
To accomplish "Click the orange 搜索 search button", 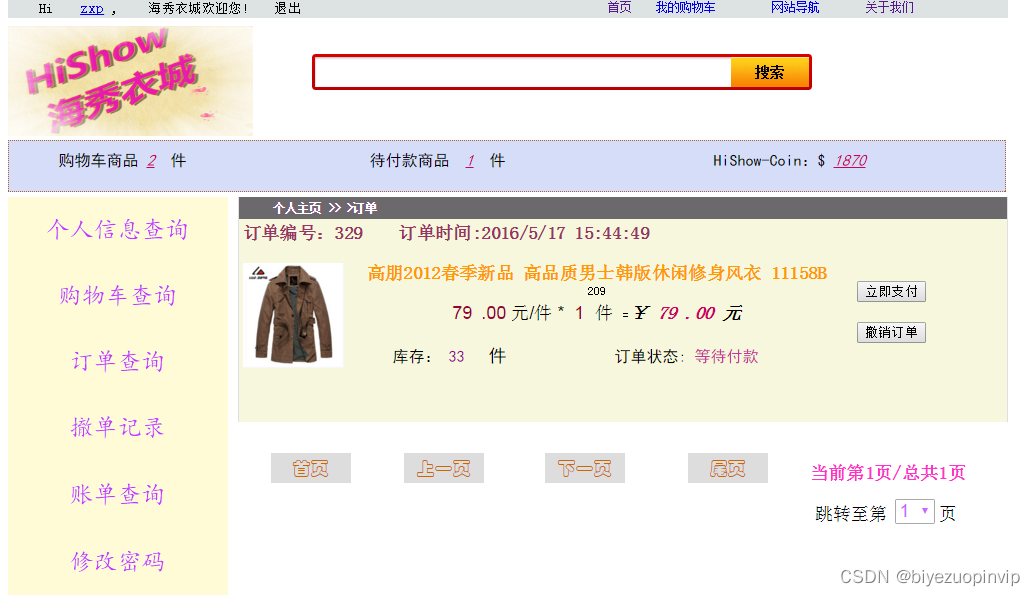I will (770, 72).
